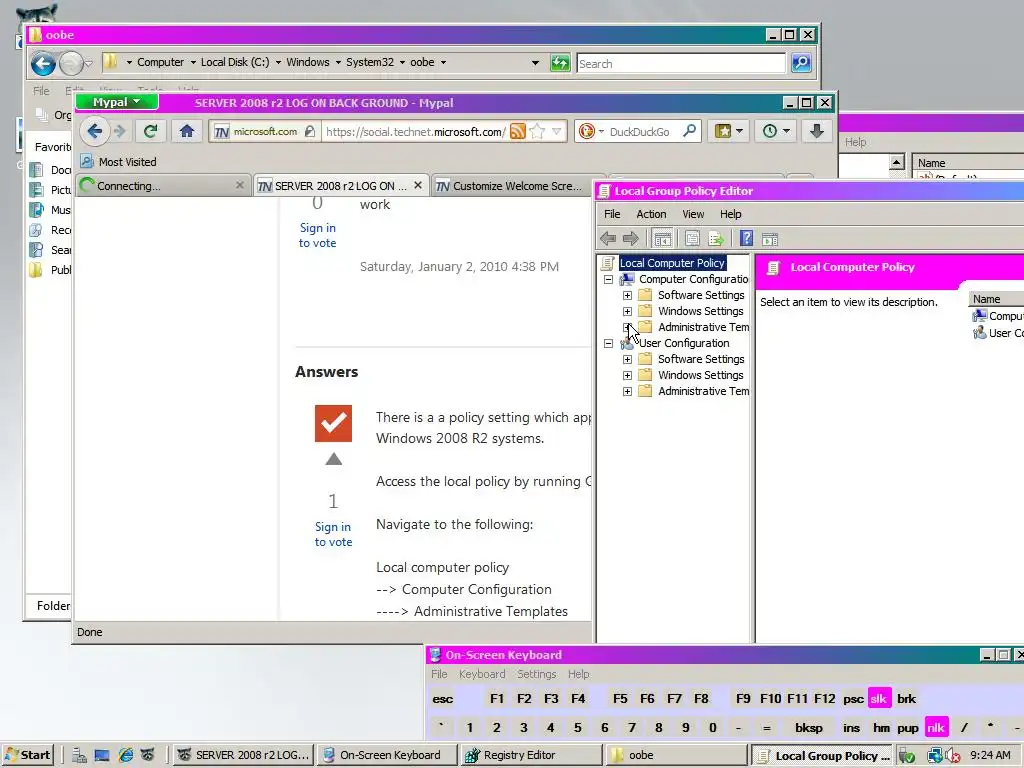Viewport: 1024px width, 768px height.
Task: Reload the page in Mypal
Action: tap(150, 131)
